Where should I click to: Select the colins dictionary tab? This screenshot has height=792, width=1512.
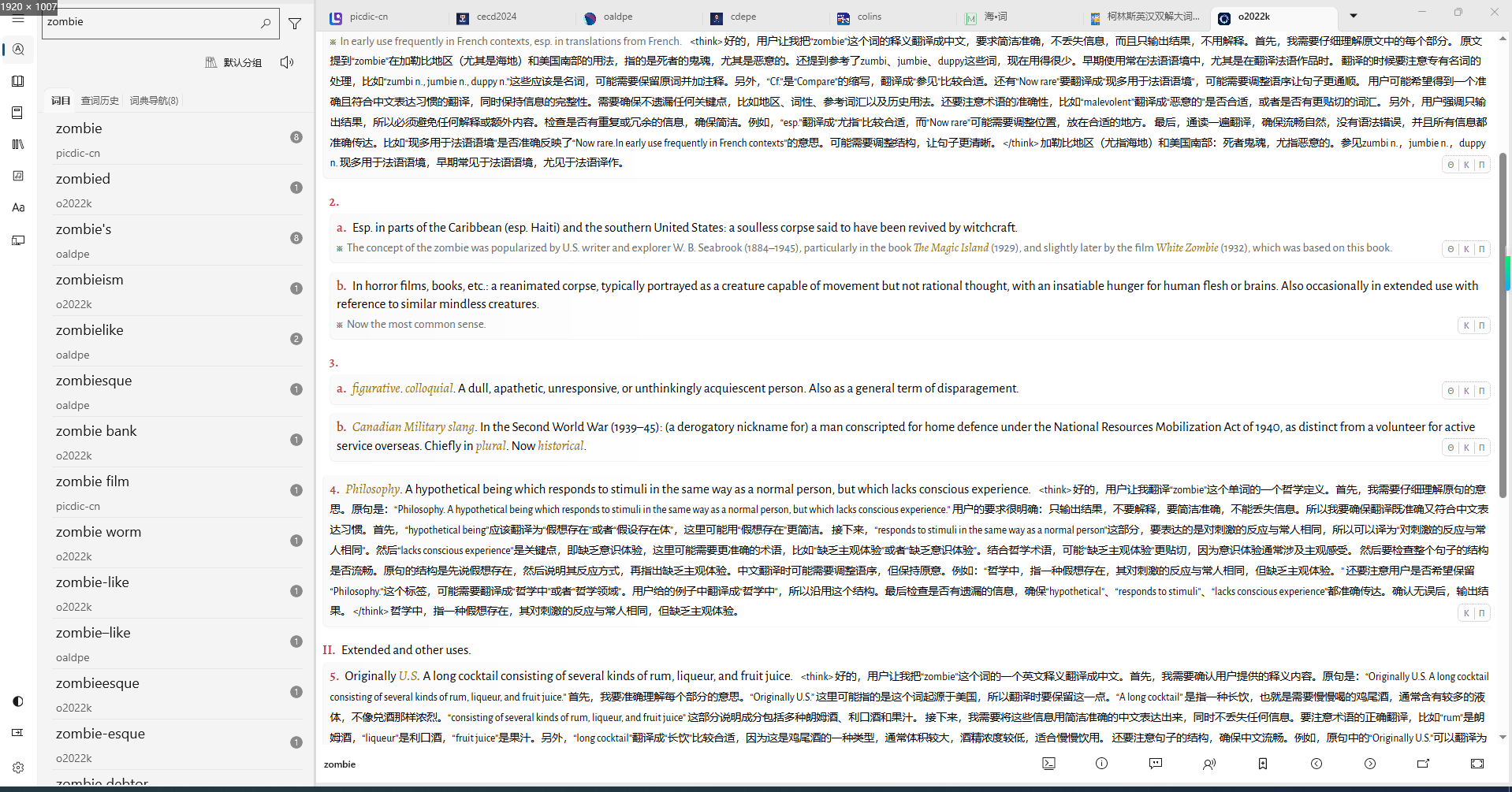pos(870,17)
